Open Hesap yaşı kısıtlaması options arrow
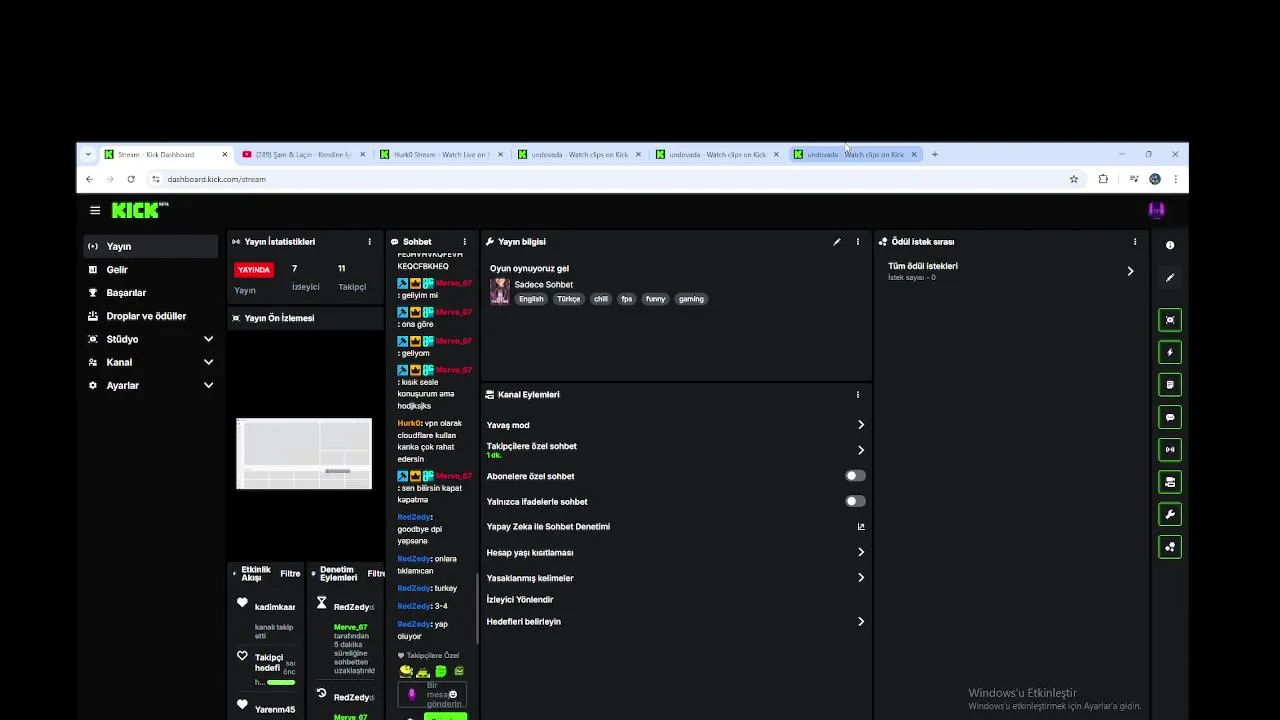Image resolution: width=1280 pixels, height=720 pixels. point(860,552)
